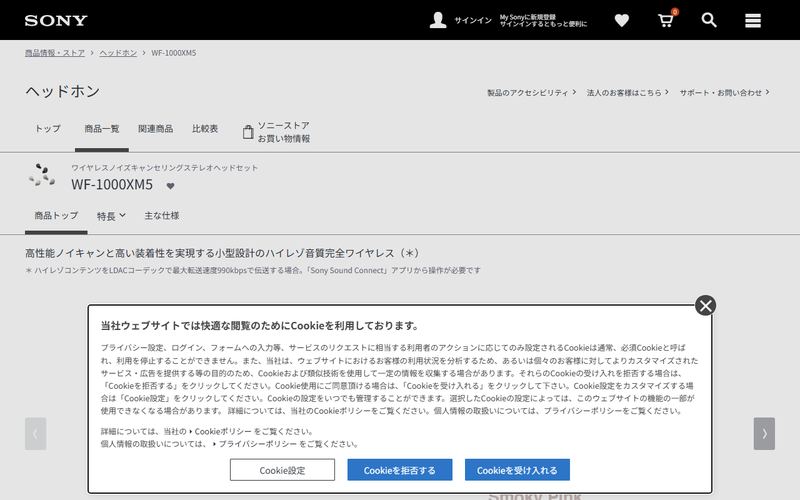The width and height of the screenshot is (800, 500).
Task: Click the cookie notice headline text
Action: click(260, 326)
